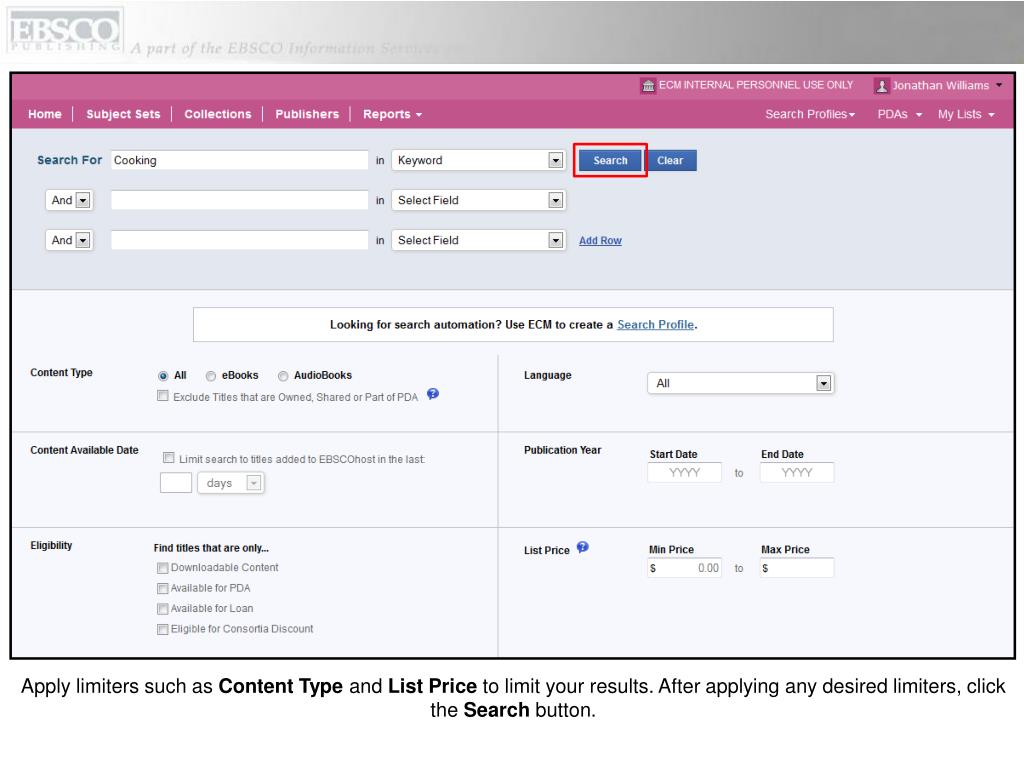Follow the Search Profile link
Screen dimensions: 1024x768
[x=656, y=325]
